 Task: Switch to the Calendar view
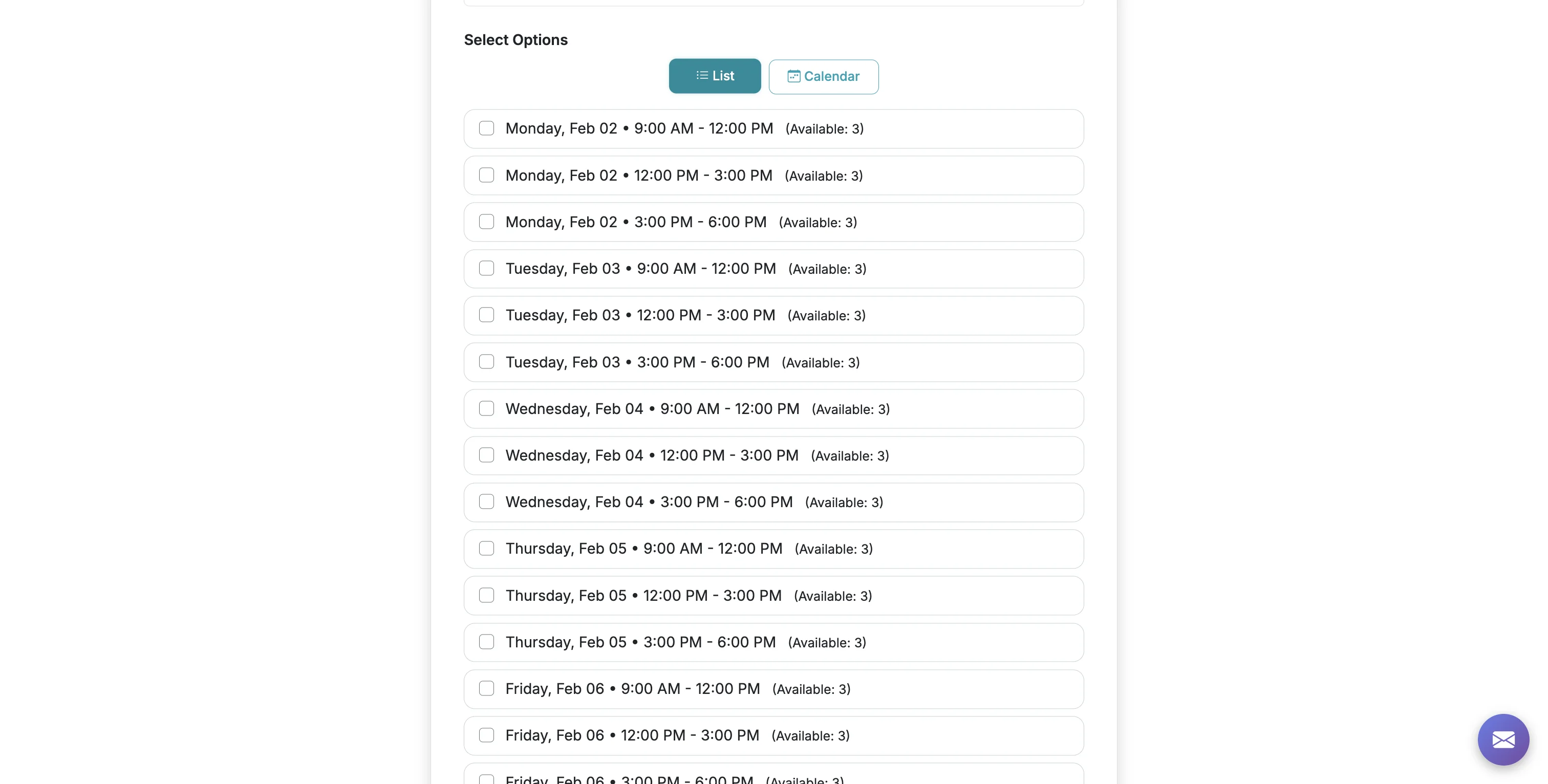click(x=823, y=76)
